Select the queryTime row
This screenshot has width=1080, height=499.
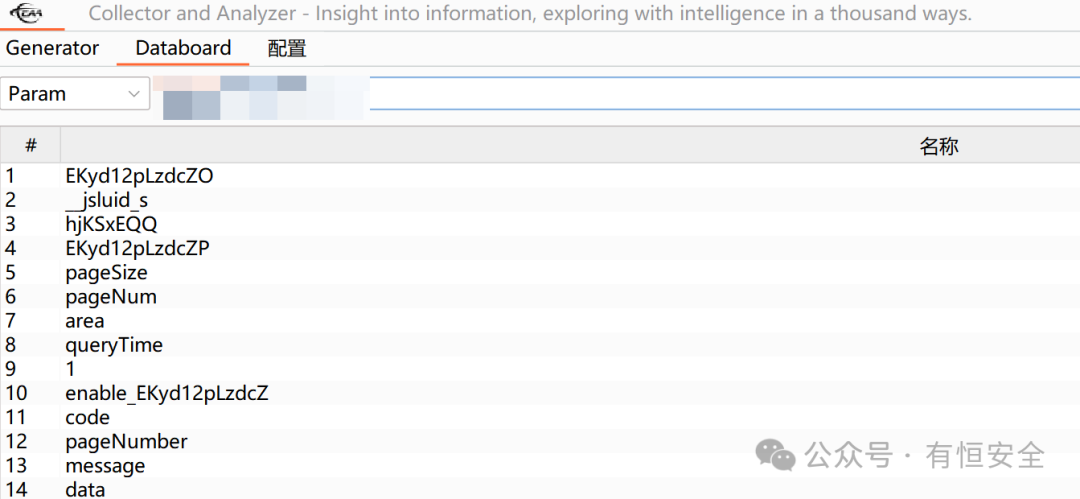coord(114,345)
